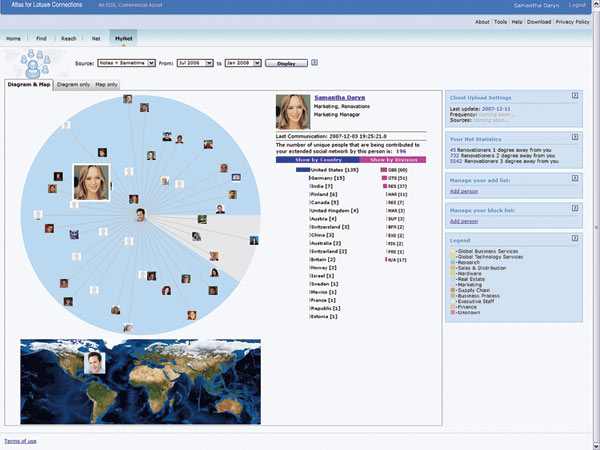
Task: Go to the Reach tab
Action: click(68, 39)
